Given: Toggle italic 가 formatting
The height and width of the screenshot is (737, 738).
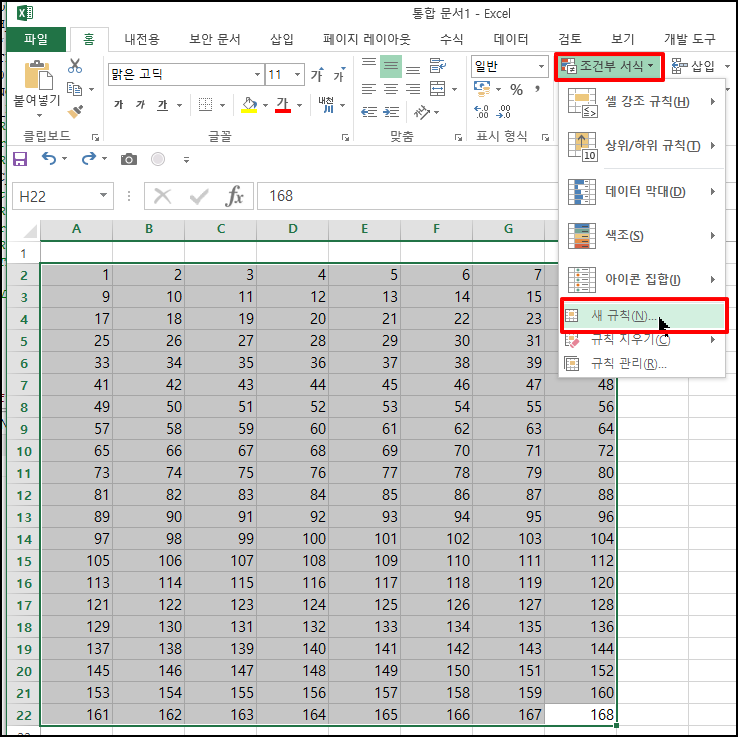Looking at the screenshot, I should [x=140, y=104].
